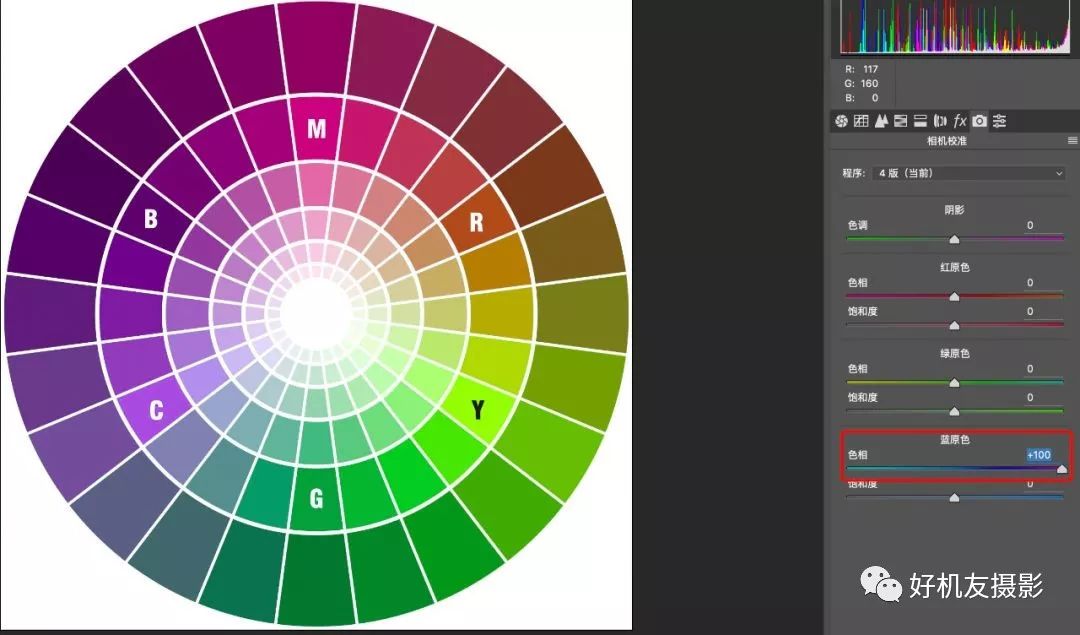Click the 相机校准 panel title
This screenshot has width=1080, height=635.
[947, 140]
